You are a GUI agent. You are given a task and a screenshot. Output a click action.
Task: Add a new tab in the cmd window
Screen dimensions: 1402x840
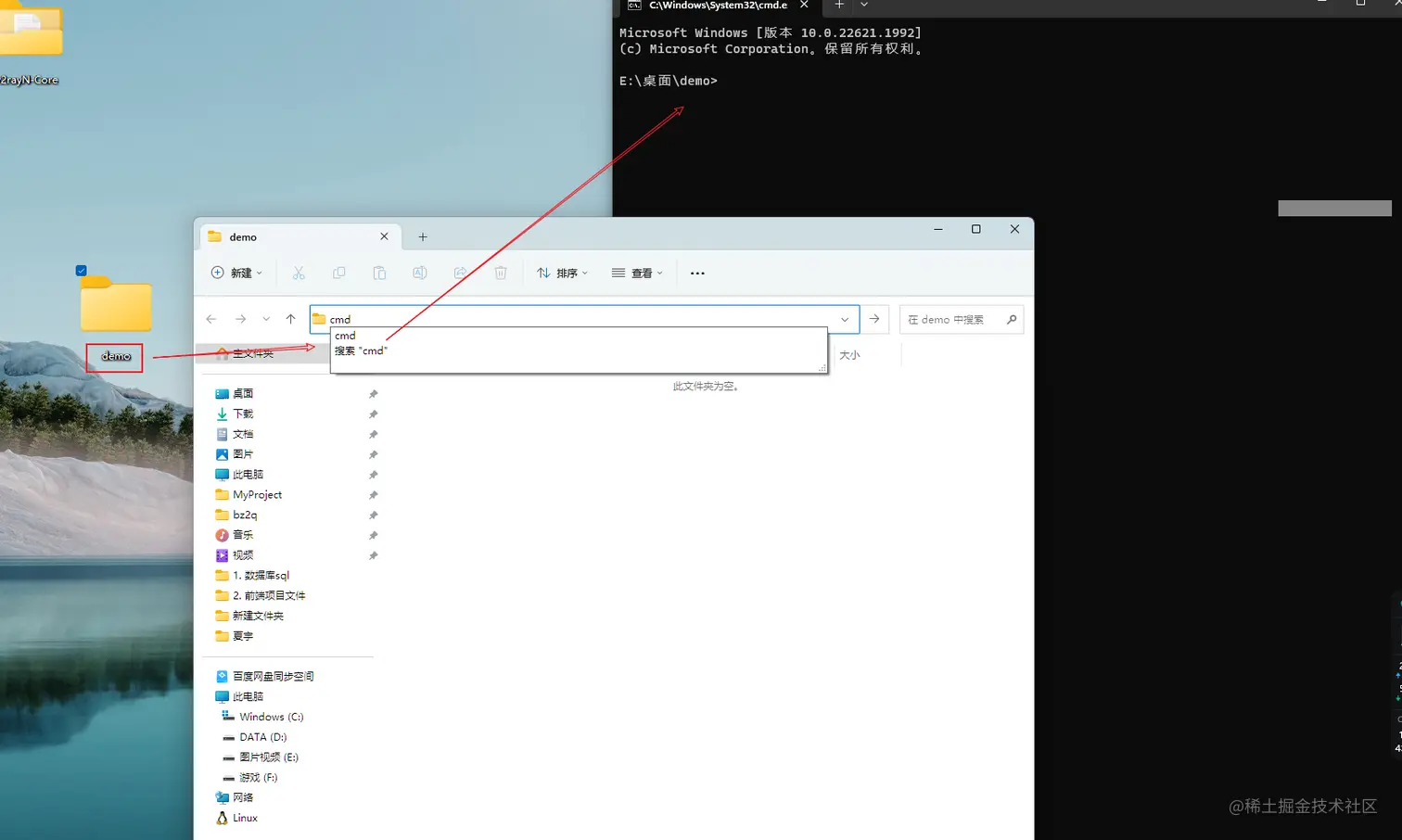(839, 5)
